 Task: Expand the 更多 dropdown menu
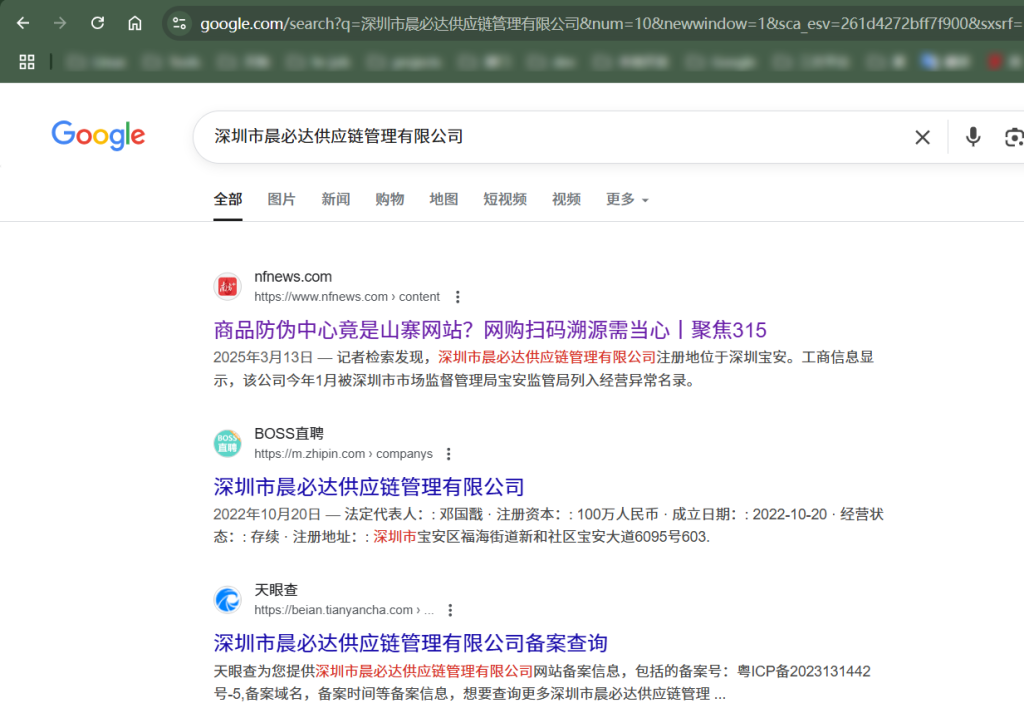click(x=627, y=199)
